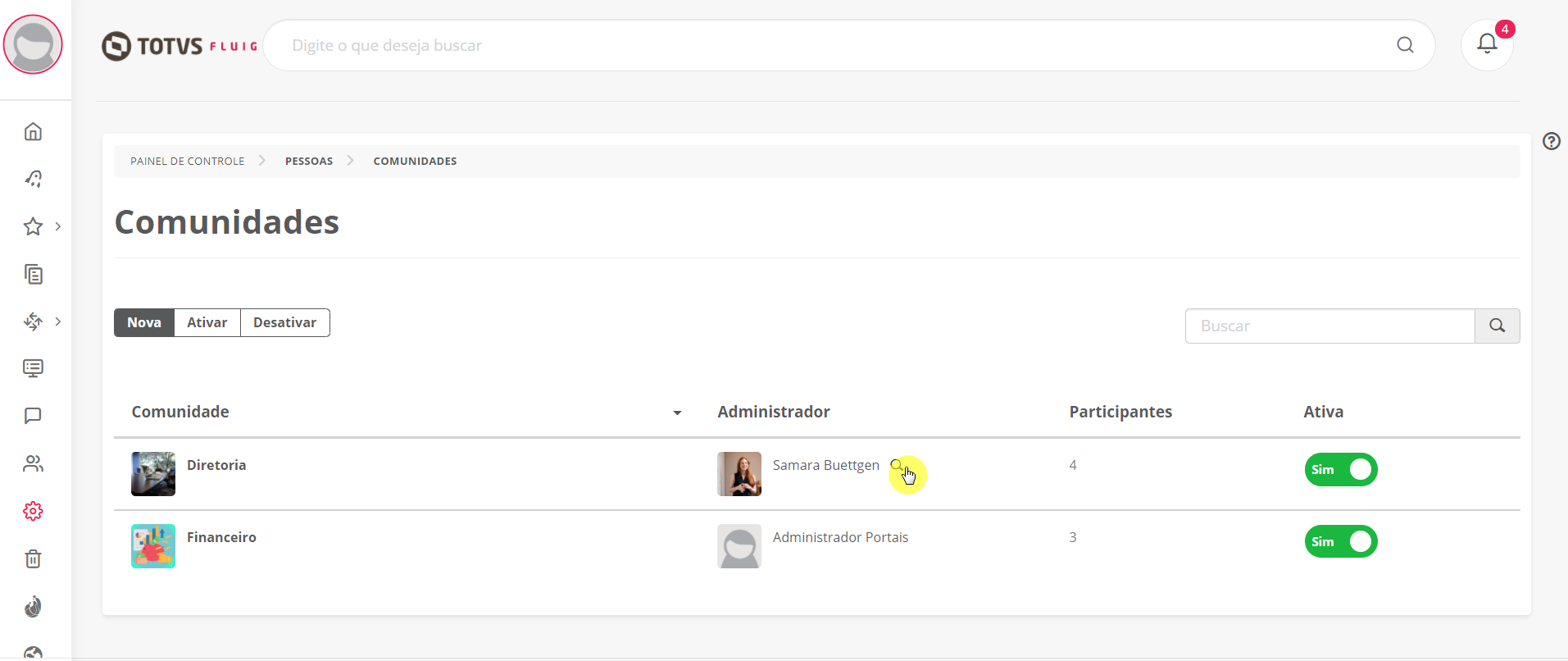The width and height of the screenshot is (1568, 661).
Task: Open the trash bin icon
Action: coord(33,559)
